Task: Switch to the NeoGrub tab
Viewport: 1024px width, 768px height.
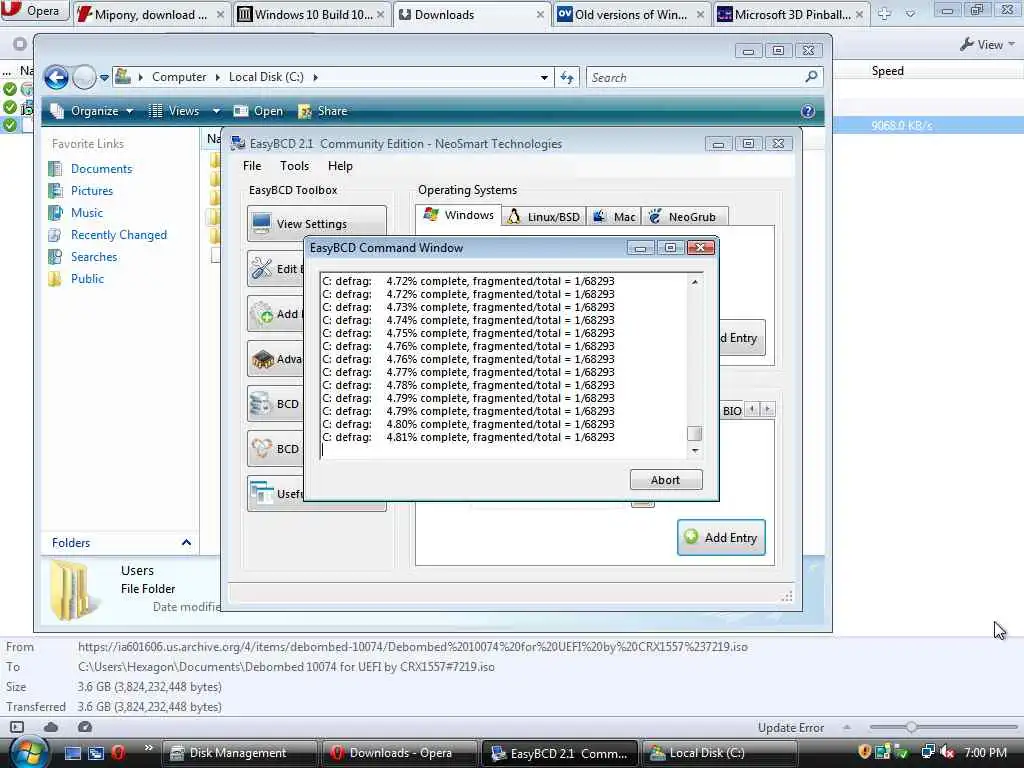Action: (x=684, y=217)
